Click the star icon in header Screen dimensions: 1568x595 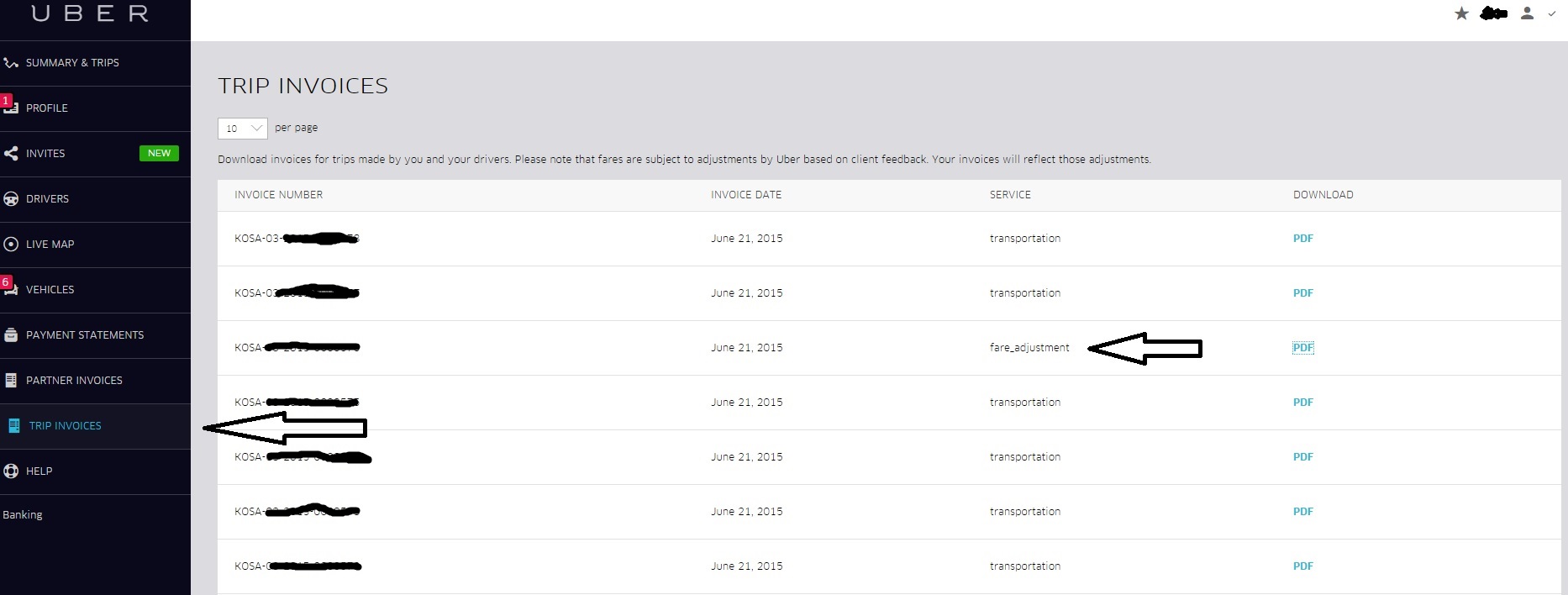(x=1462, y=13)
